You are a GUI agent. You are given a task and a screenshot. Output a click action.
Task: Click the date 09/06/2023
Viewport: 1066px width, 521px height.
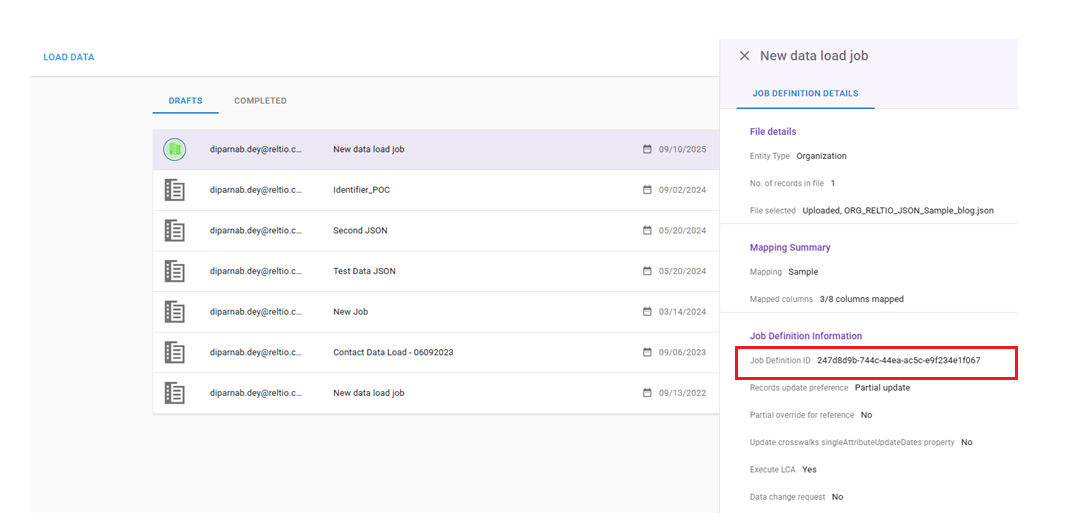pyautogui.click(x=683, y=352)
